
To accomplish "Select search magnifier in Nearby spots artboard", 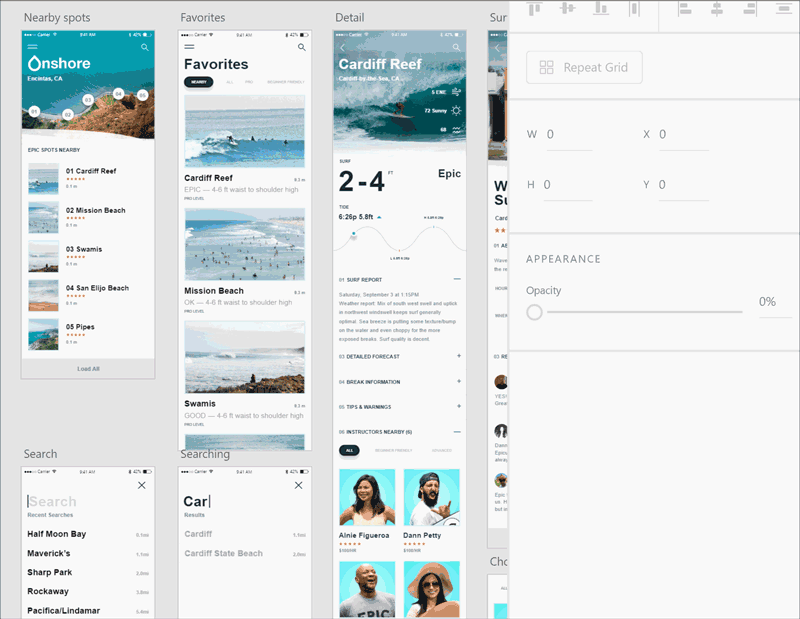I will point(145,47).
